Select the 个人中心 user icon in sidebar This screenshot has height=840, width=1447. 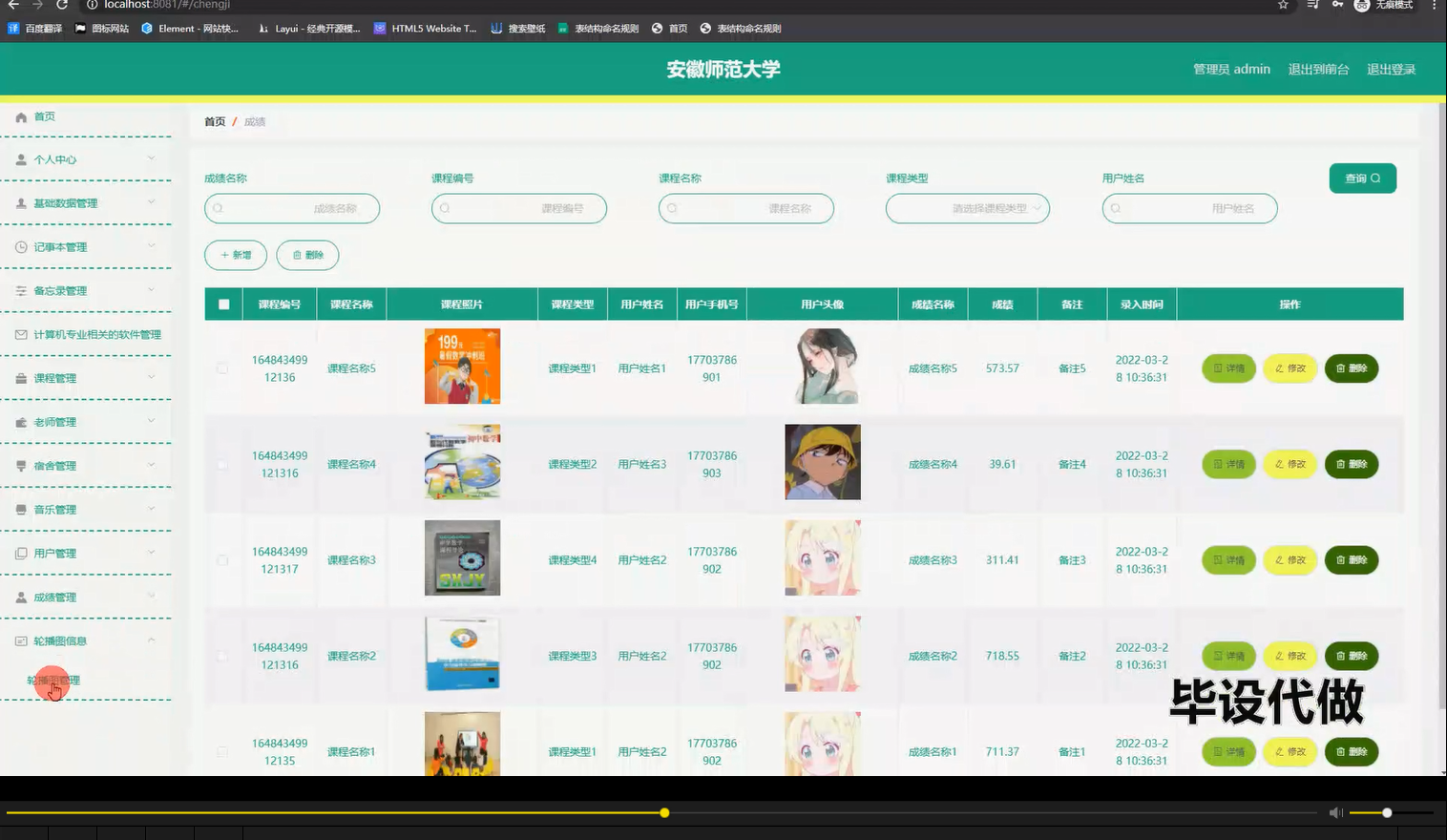(x=21, y=159)
